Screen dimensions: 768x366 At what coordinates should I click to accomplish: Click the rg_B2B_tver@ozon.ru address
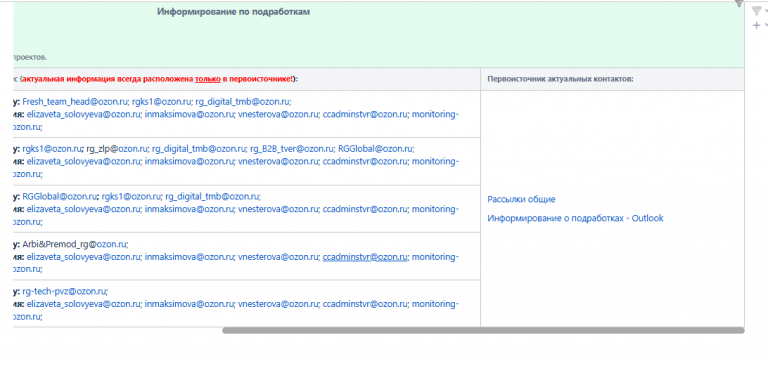point(292,149)
